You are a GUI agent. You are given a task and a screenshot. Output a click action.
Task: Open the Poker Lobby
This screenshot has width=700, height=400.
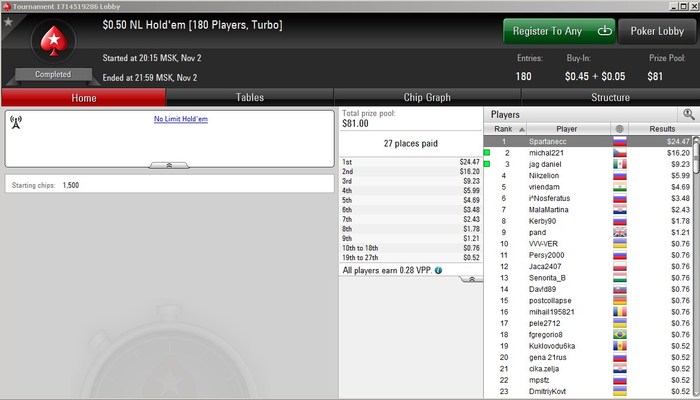click(657, 31)
